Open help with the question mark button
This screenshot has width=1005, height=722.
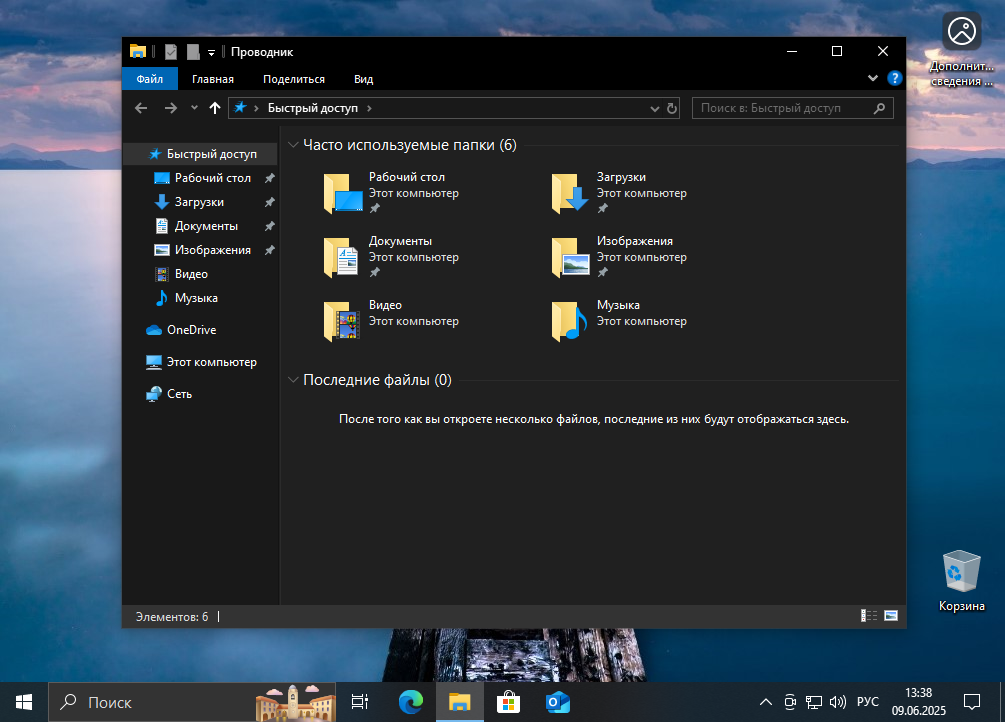tap(894, 78)
